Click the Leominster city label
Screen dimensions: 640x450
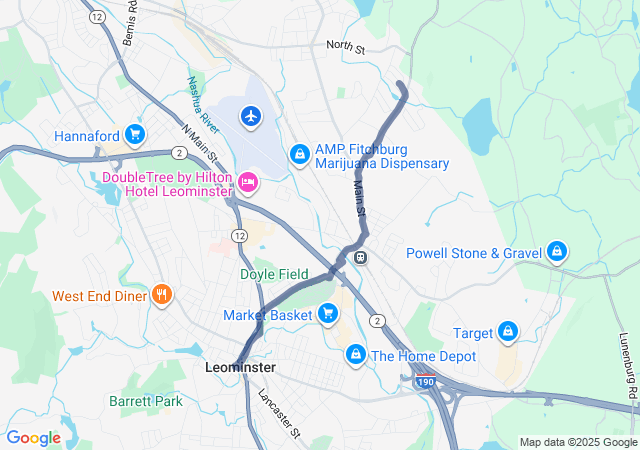tap(240, 367)
